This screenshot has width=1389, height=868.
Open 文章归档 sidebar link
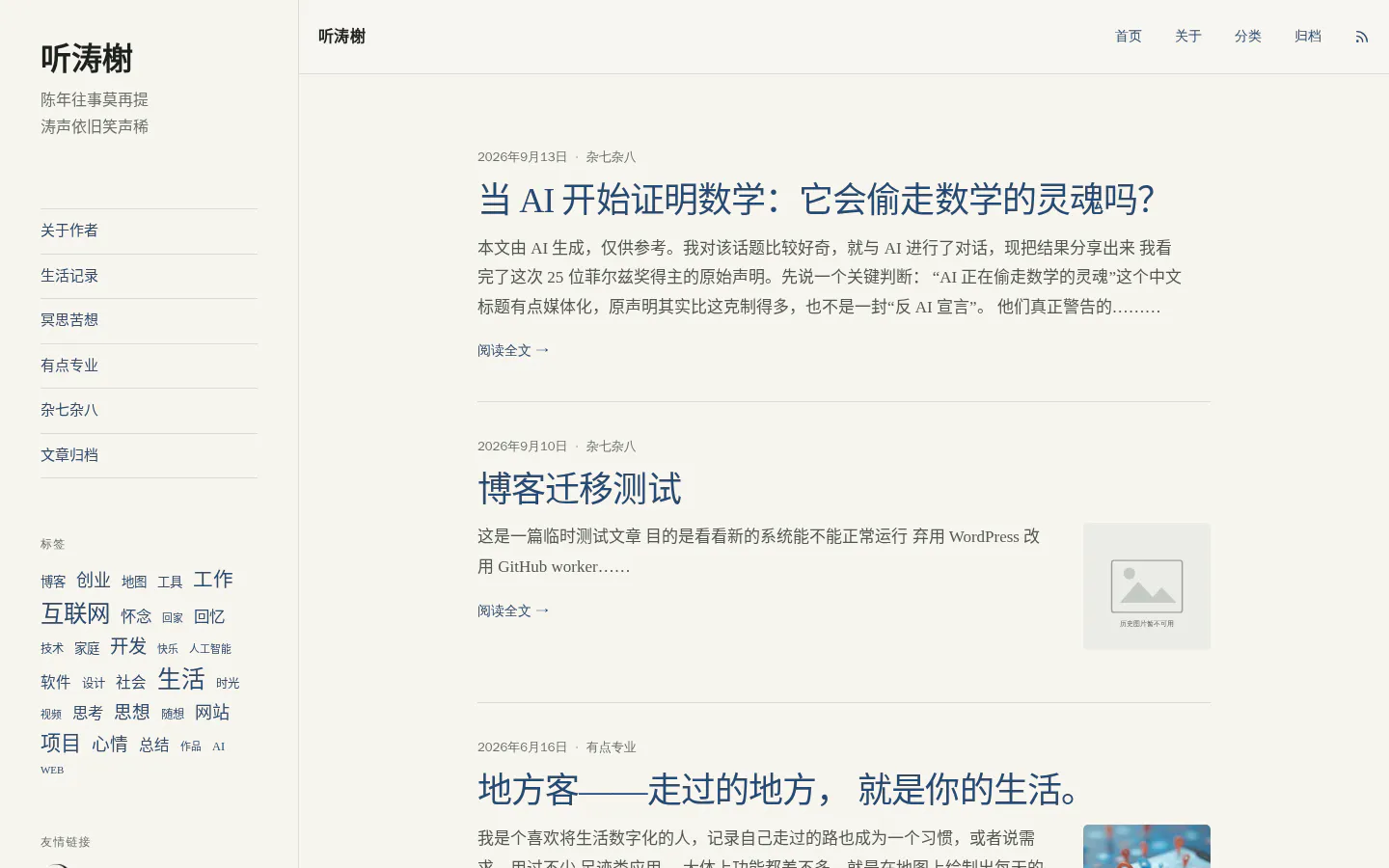149,455
